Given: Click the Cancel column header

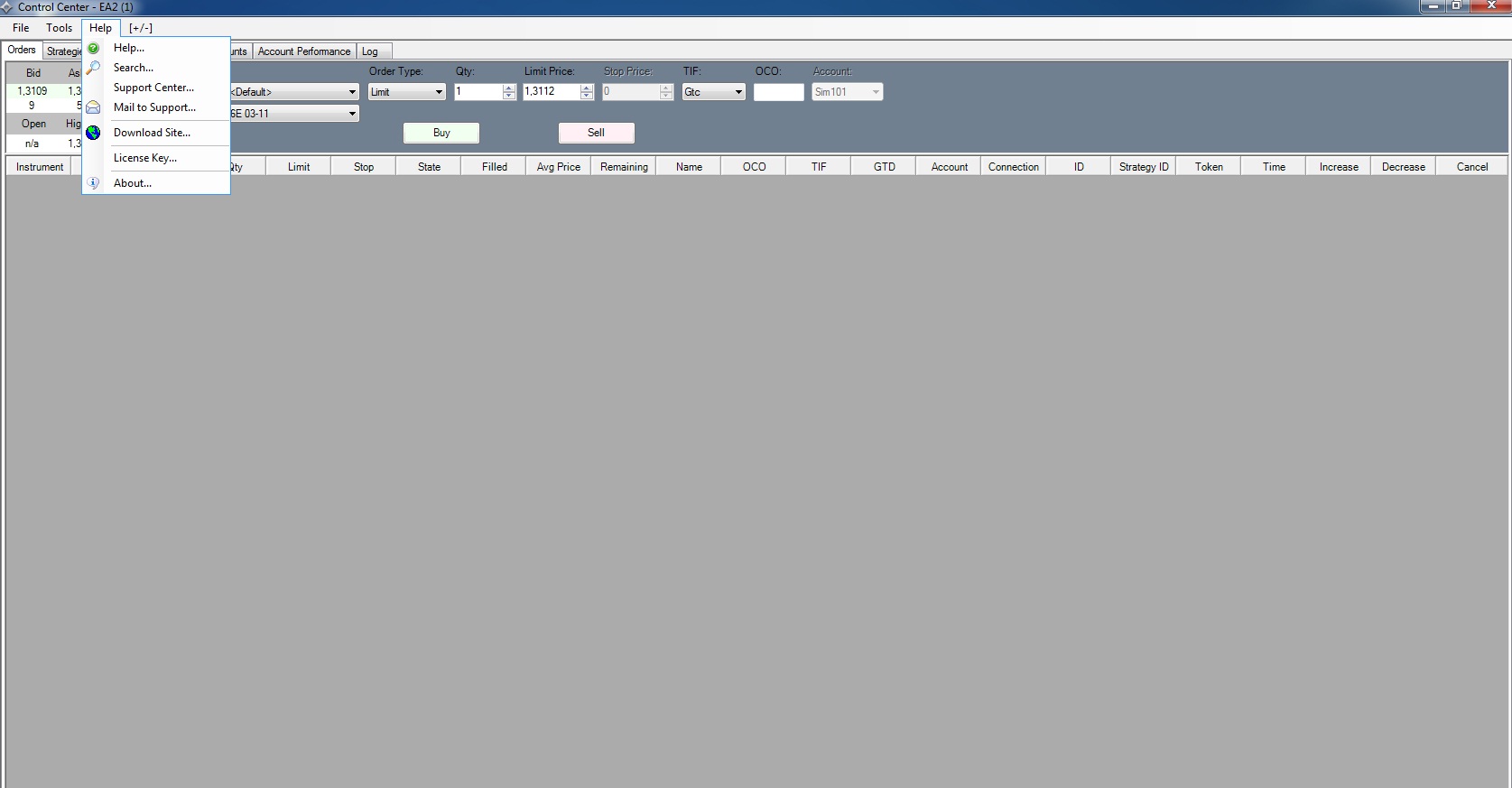Looking at the screenshot, I should [x=1472, y=167].
